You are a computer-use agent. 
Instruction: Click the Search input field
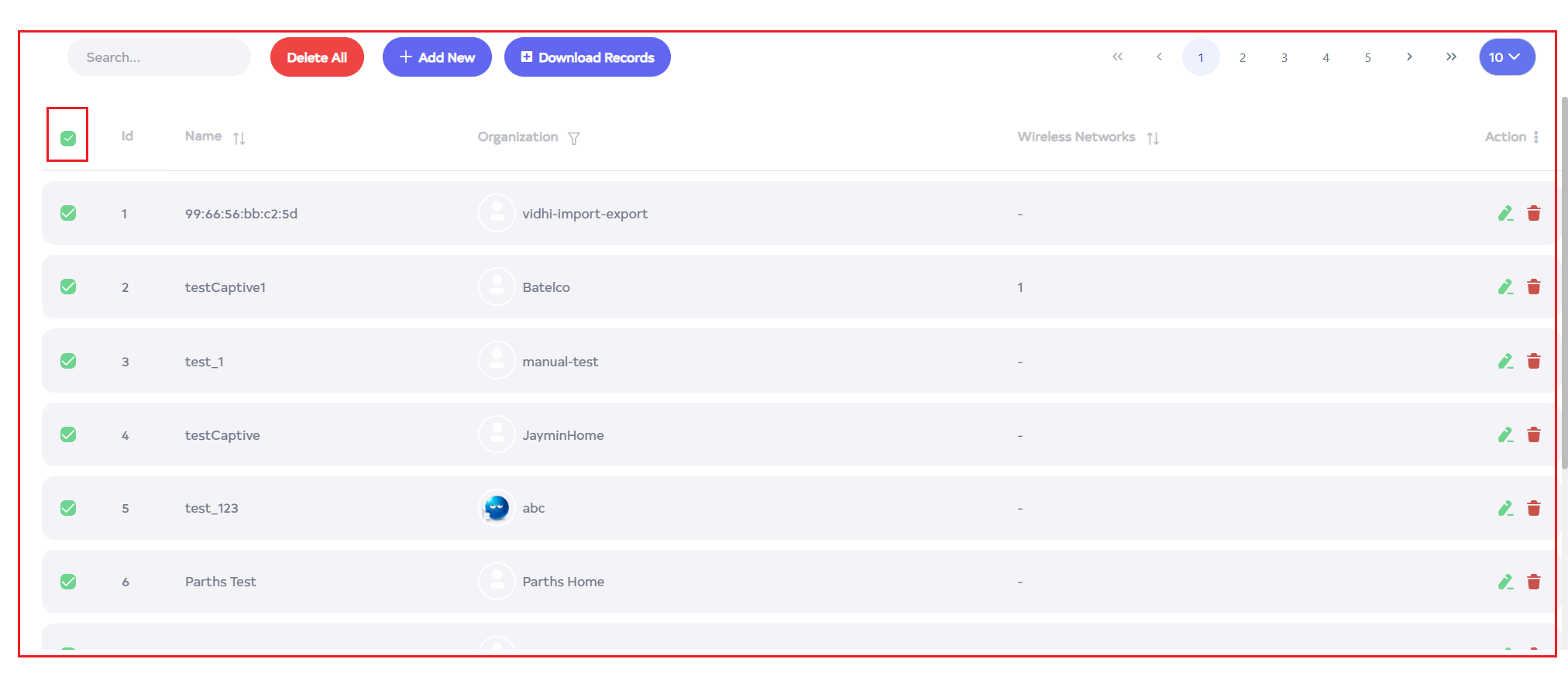[x=159, y=57]
